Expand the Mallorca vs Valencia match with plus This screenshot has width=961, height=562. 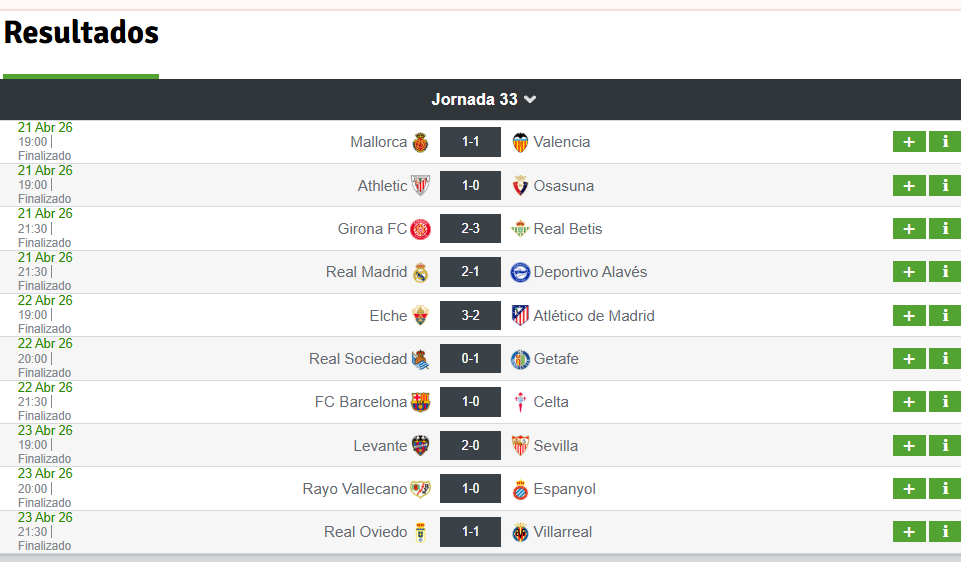tap(909, 142)
